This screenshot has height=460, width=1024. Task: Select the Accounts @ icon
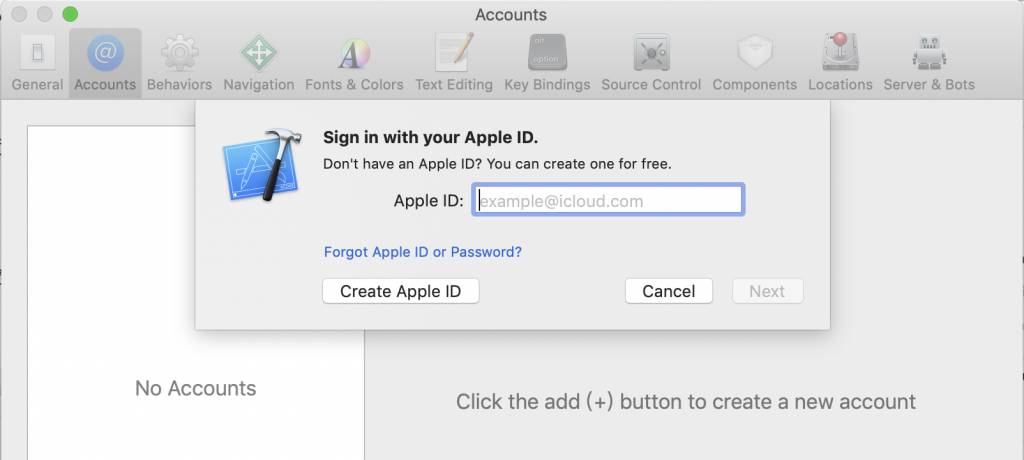(x=105, y=53)
